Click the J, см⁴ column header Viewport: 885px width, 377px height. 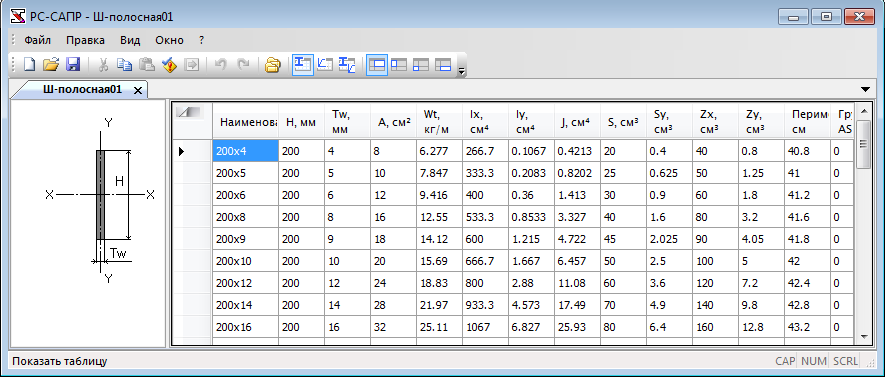tap(577, 121)
